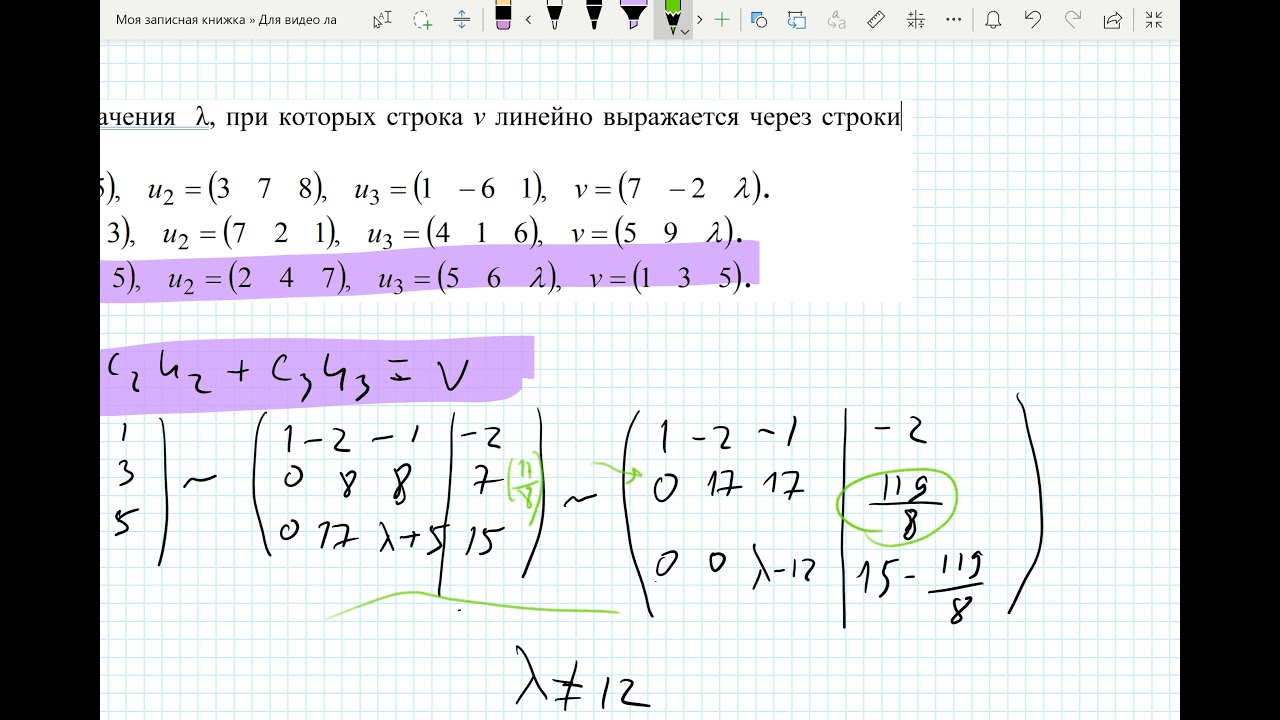Toggle the Ruler tool

(875, 19)
